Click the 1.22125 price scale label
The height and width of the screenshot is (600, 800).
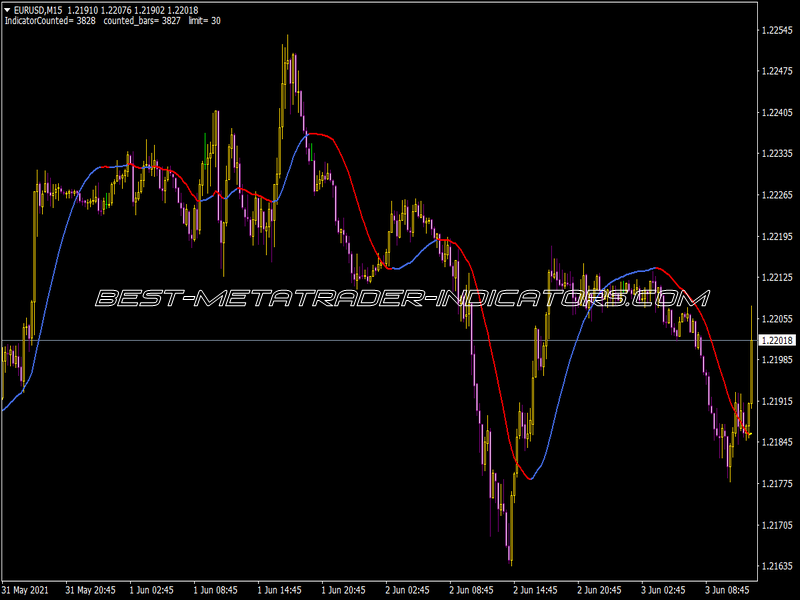(x=778, y=278)
